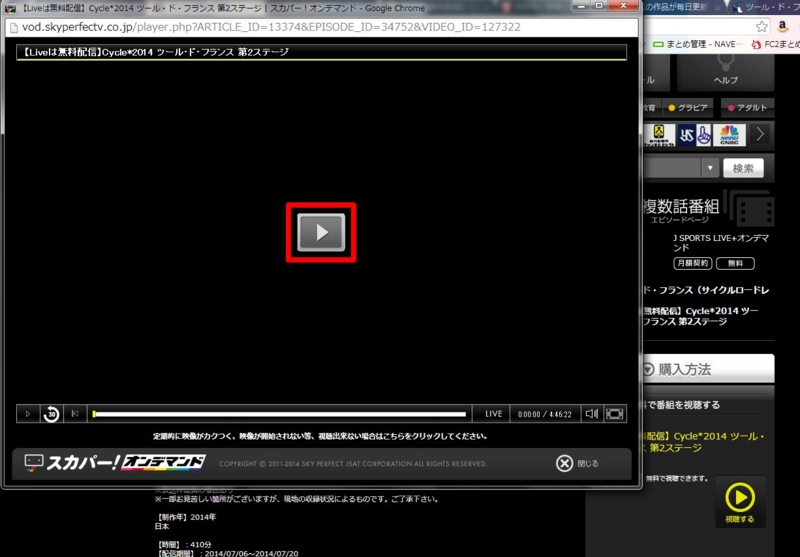Expand the 購入方法 section
Viewport: 800px width, 557px height.
tap(708, 369)
